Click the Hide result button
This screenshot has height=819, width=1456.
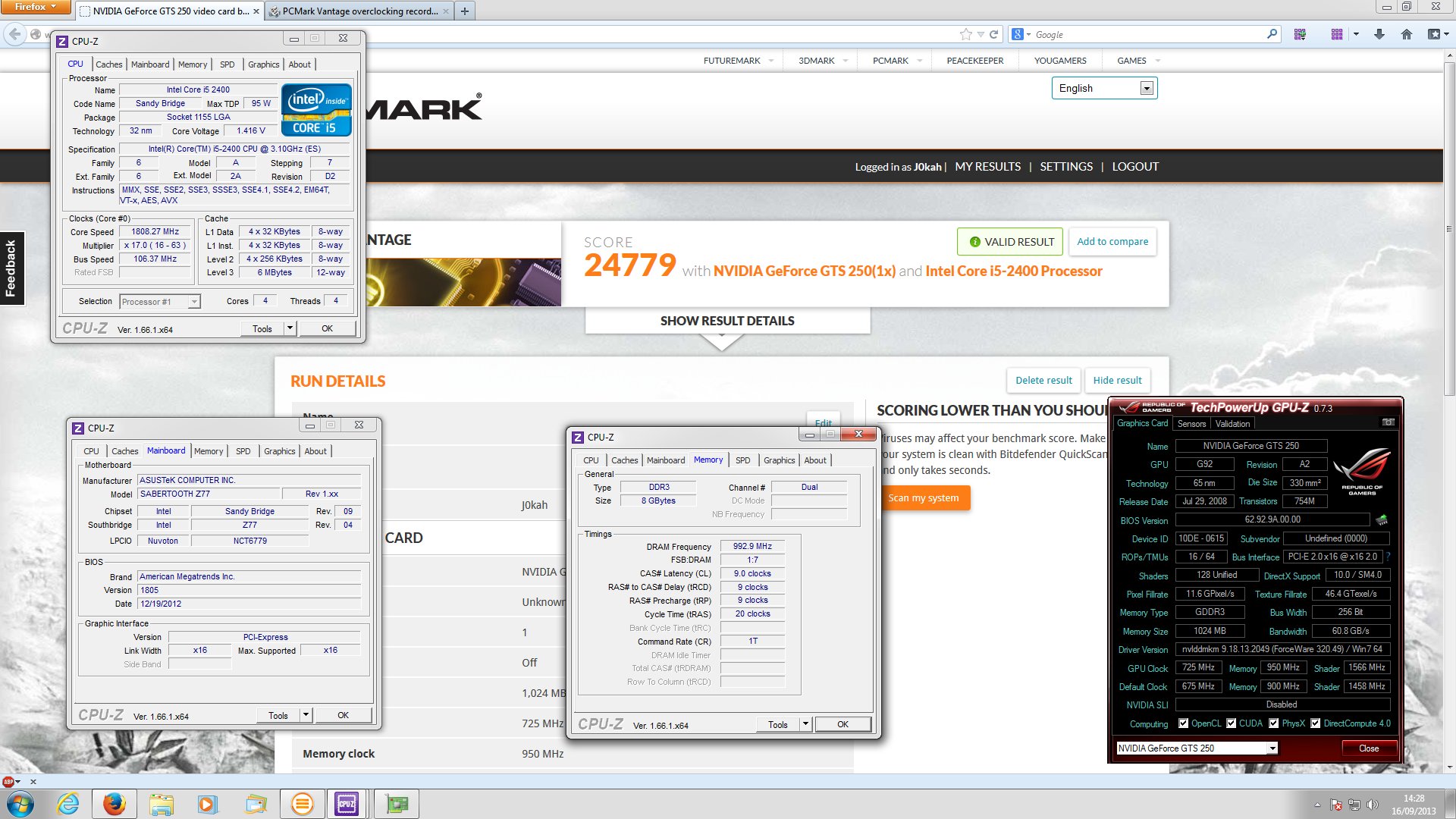coord(1117,381)
